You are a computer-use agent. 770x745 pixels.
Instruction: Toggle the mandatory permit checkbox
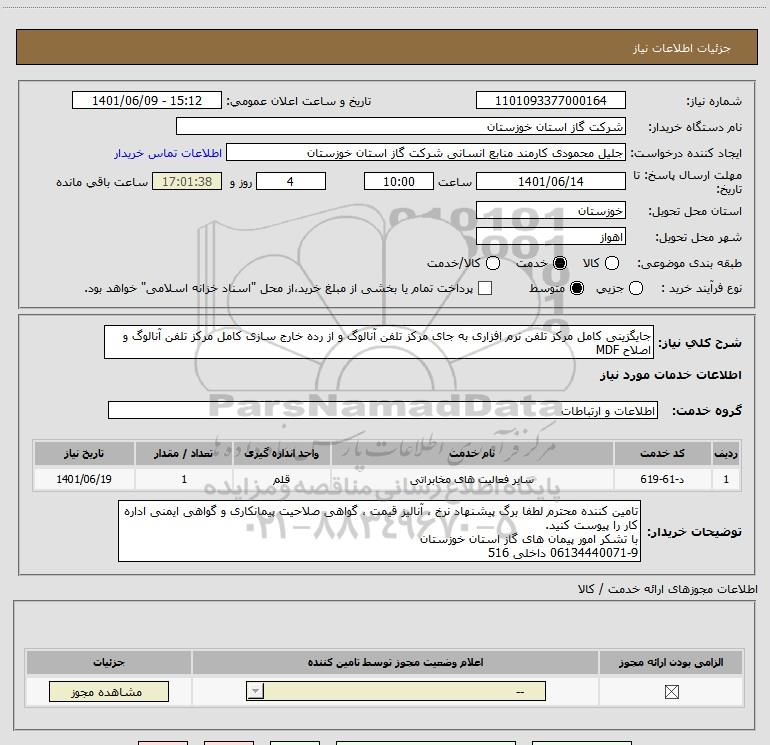(671, 692)
